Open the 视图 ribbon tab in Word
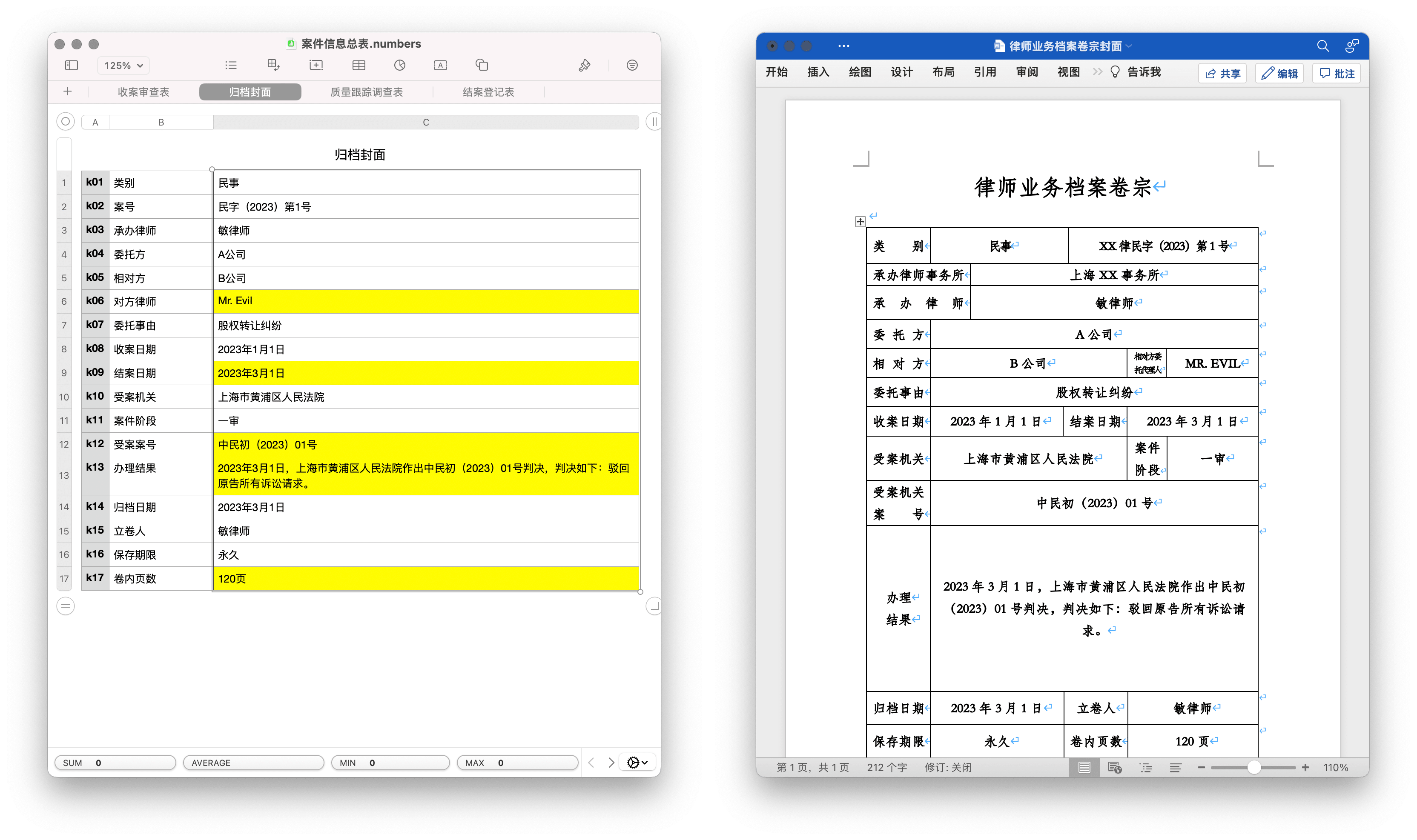Viewport: 1417px width, 840px height. (1069, 72)
